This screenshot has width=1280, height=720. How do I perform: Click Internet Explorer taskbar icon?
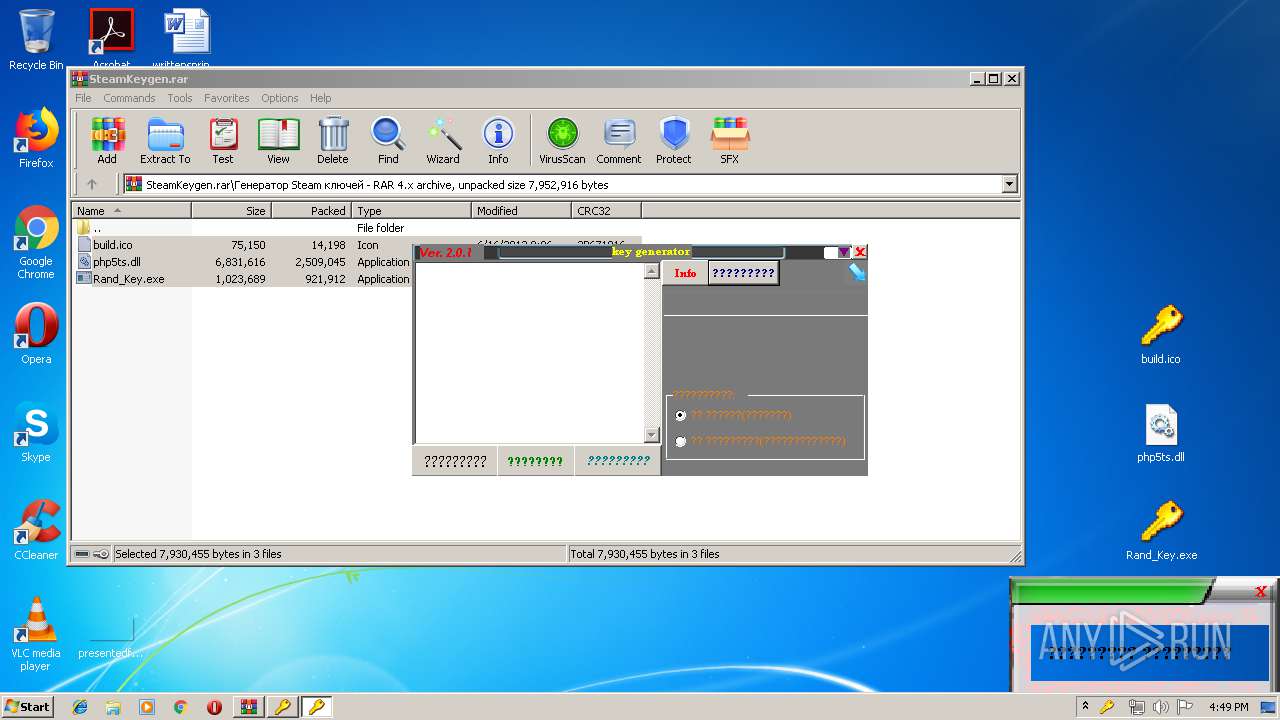(x=80, y=707)
